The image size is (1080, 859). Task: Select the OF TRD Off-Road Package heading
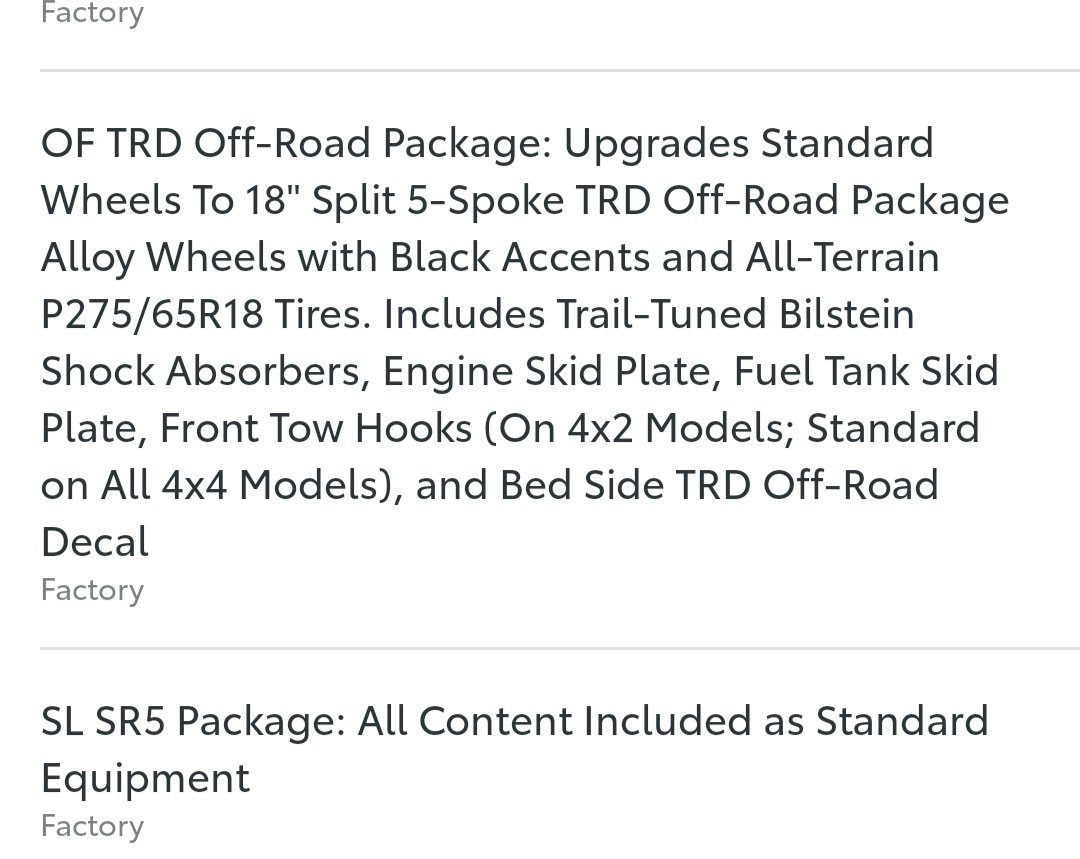[x=296, y=144]
